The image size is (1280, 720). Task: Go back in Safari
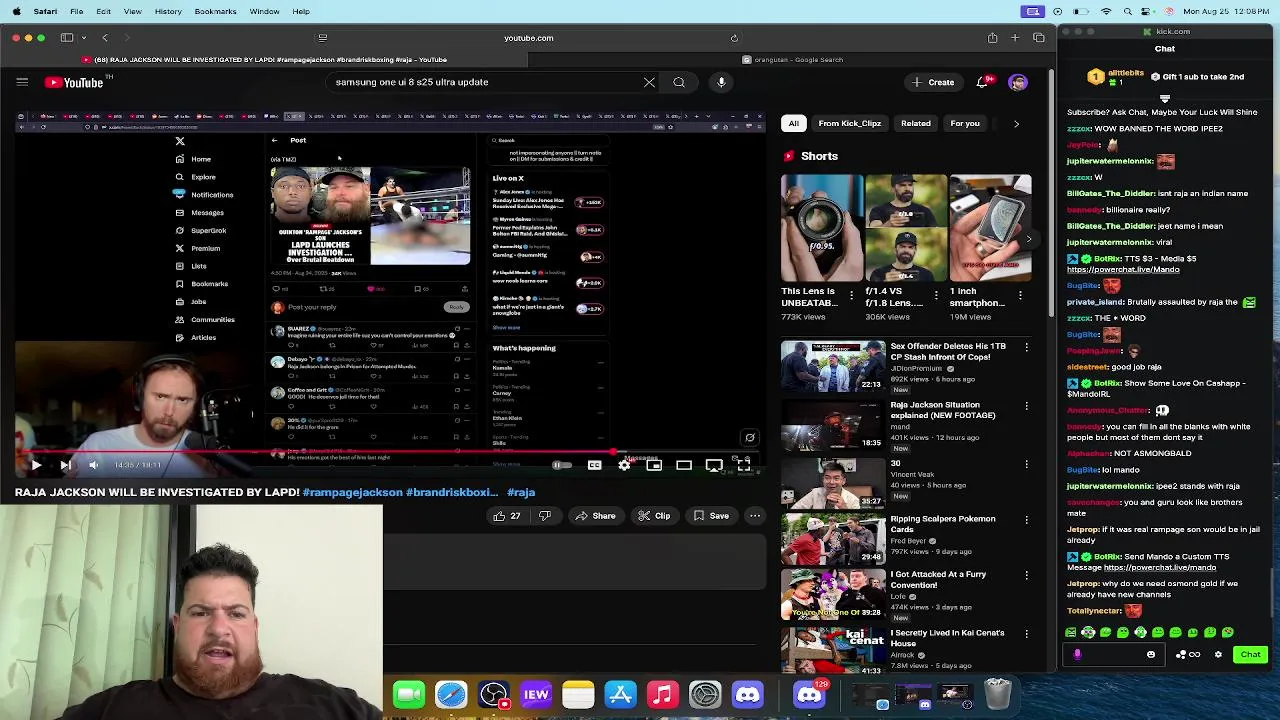tap(105, 38)
